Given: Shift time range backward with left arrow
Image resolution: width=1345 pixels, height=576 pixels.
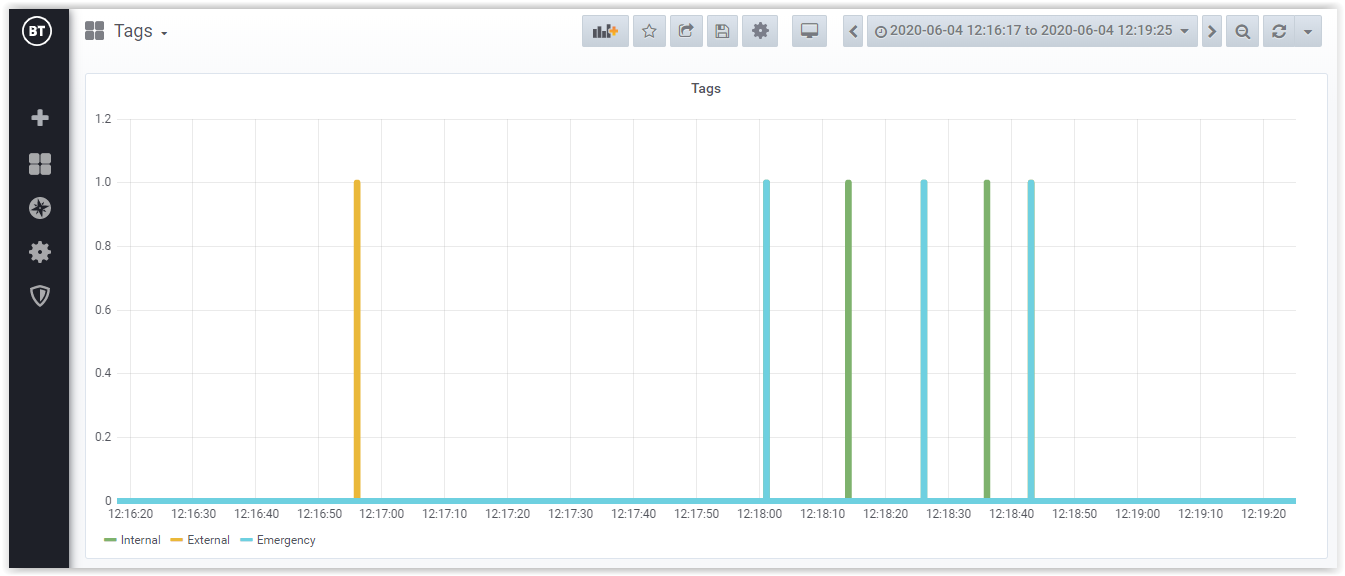Looking at the screenshot, I should (853, 31).
